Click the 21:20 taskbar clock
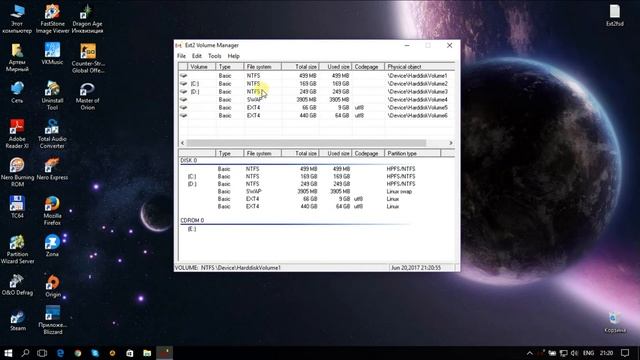Image resolution: width=640 pixels, height=360 pixels. click(606, 353)
